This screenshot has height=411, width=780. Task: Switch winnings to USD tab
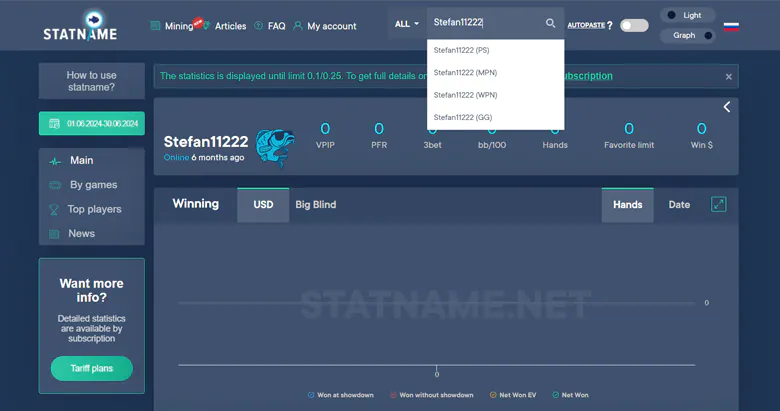(263, 205)
